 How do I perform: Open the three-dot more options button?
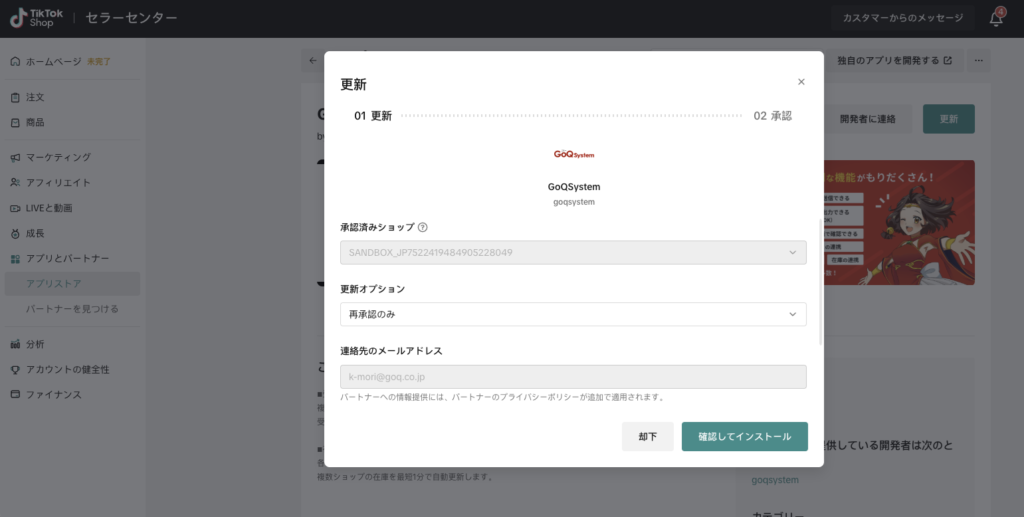click(979, 60)
